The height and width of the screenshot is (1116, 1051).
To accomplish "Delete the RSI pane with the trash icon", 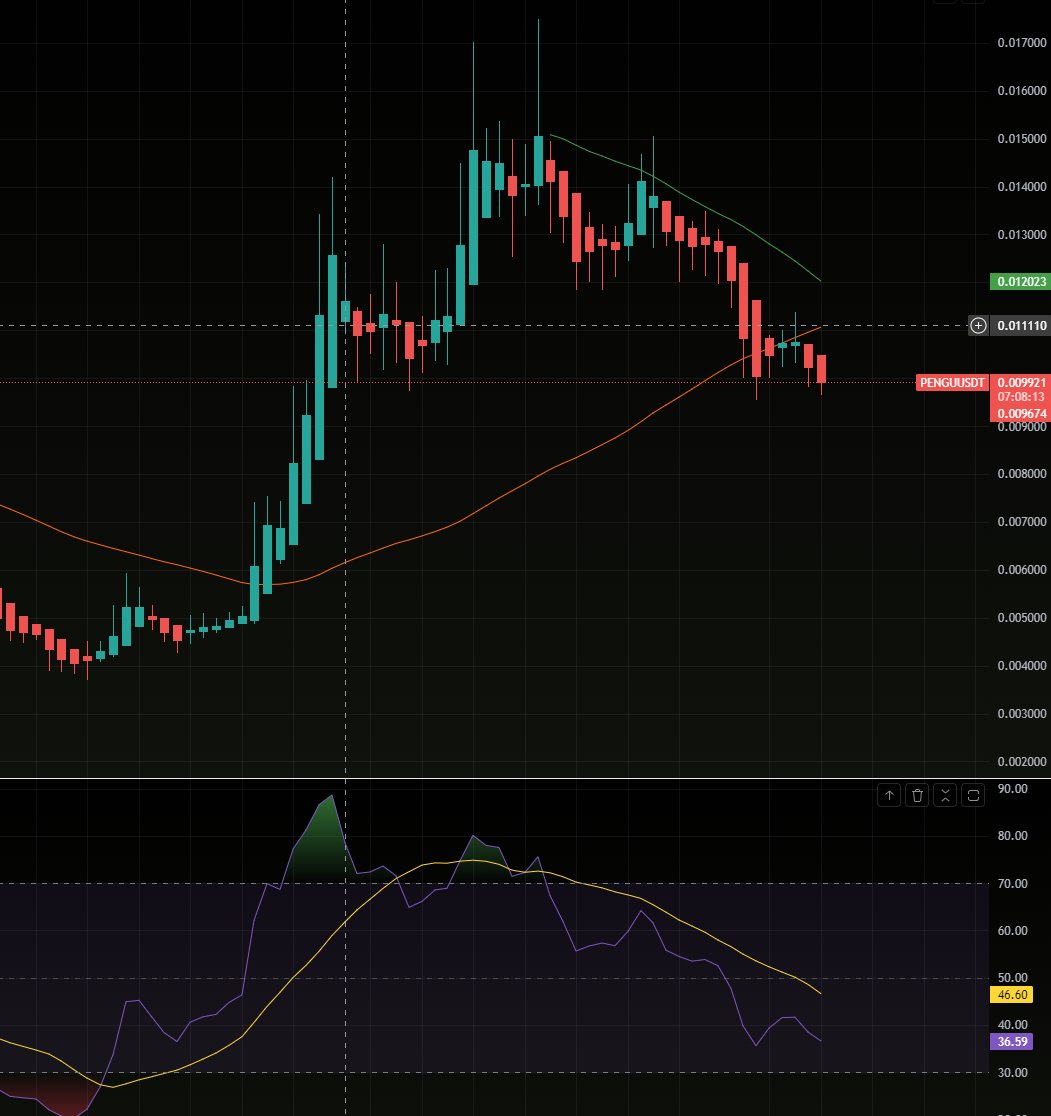I will [x=917, y=795].
